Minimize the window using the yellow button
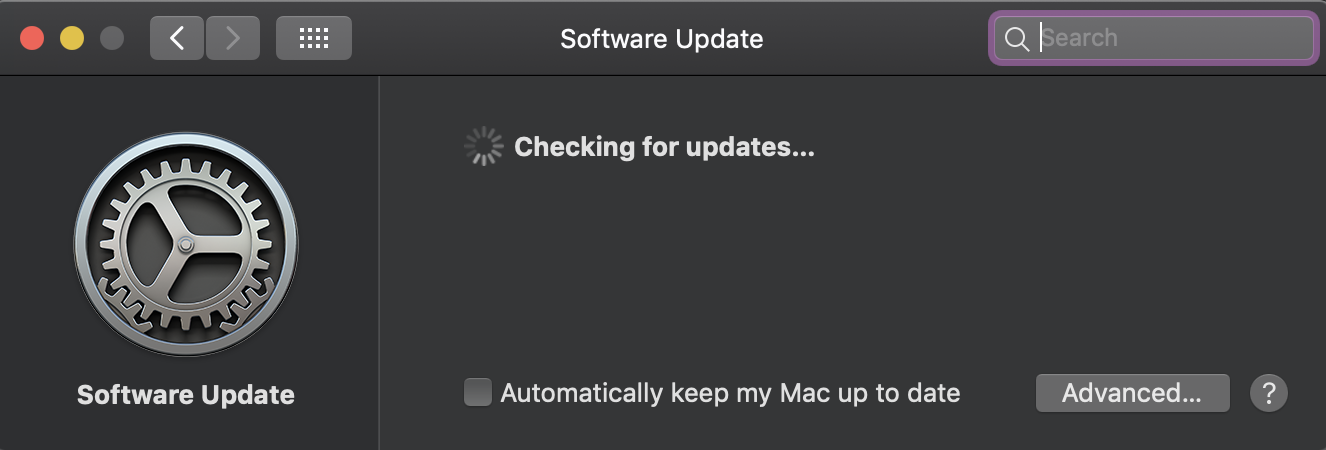 72,38
